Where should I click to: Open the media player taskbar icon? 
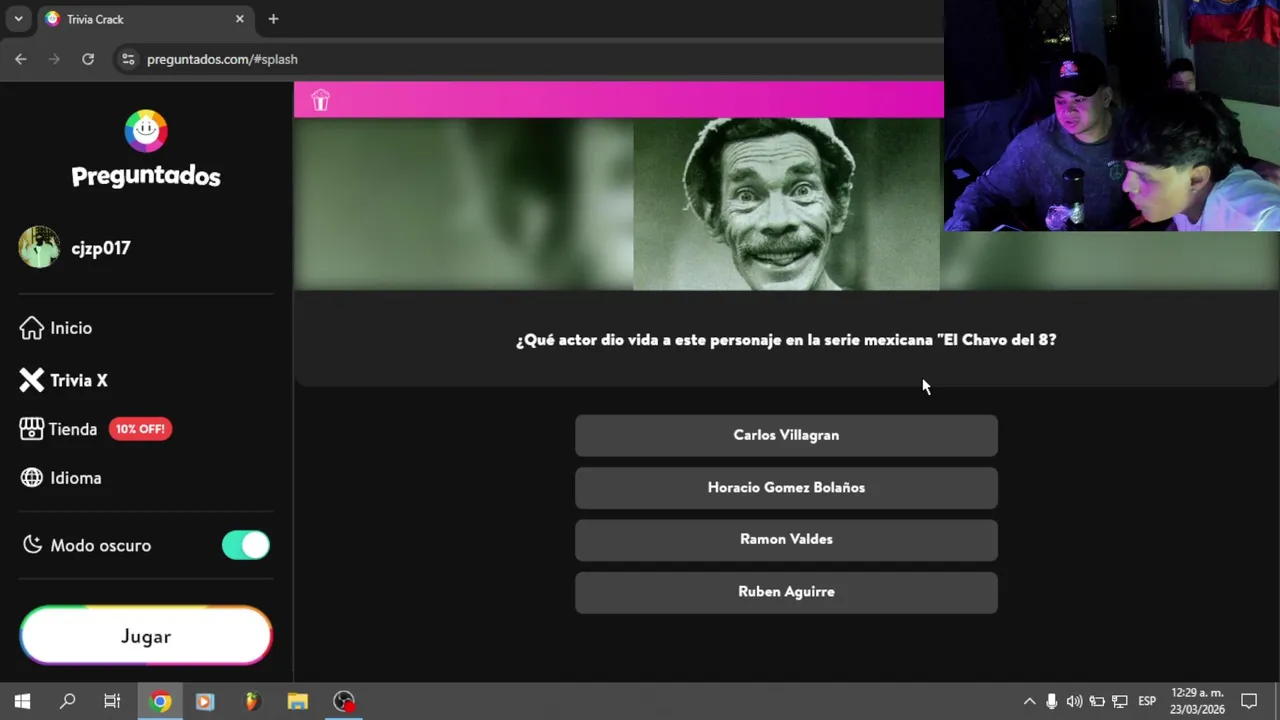click(205, 701)
